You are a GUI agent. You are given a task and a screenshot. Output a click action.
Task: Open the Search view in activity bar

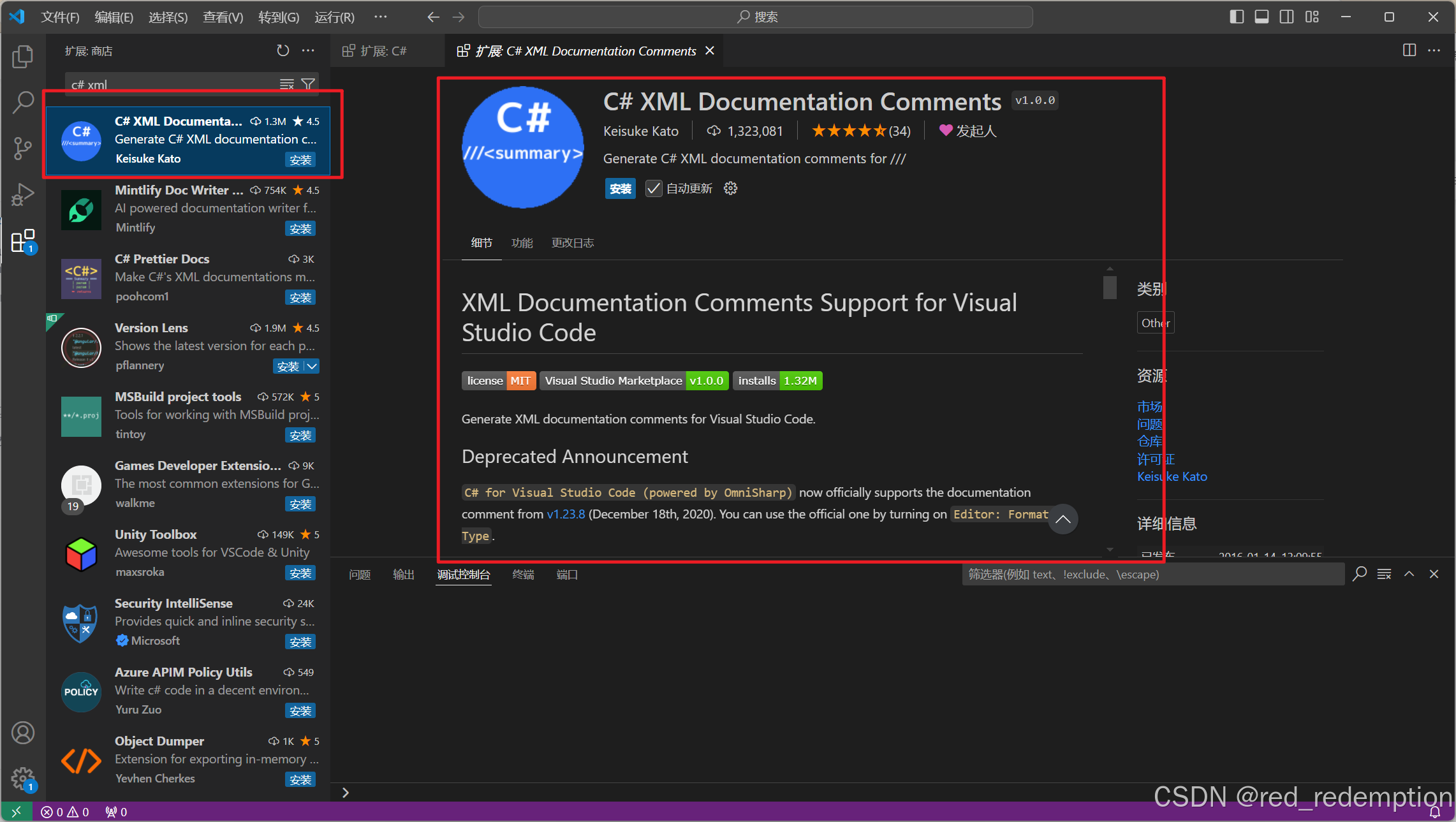23,102
